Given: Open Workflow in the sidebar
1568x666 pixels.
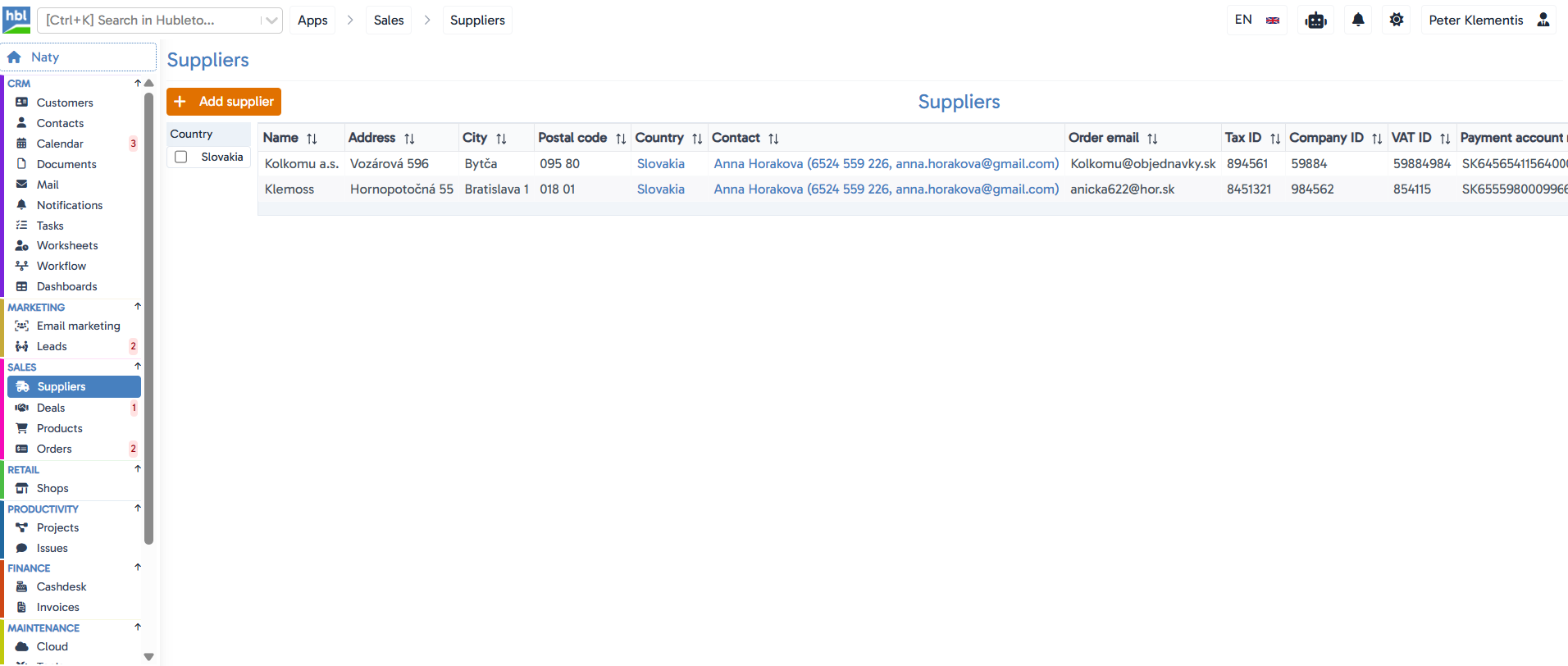Looking at the screenshot, I should pos(62,266).
